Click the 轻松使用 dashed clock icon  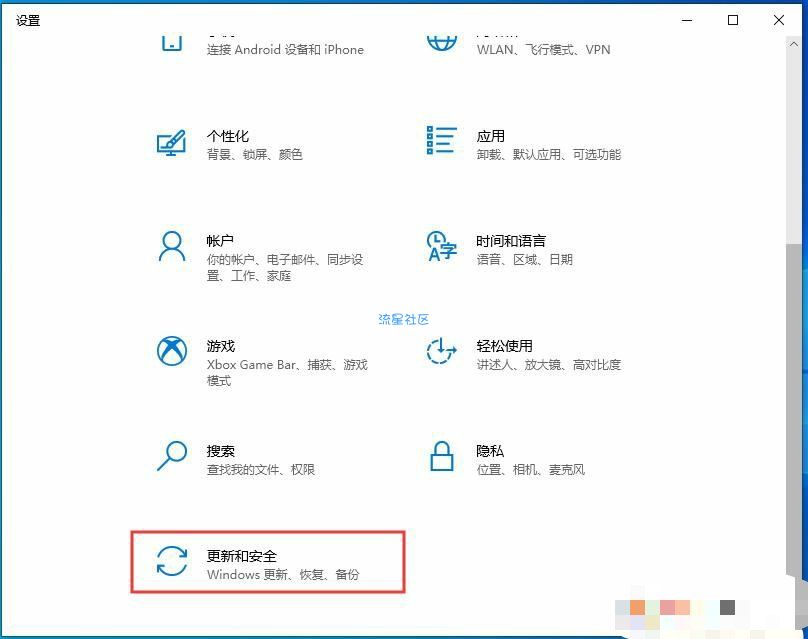coord(441,351)
